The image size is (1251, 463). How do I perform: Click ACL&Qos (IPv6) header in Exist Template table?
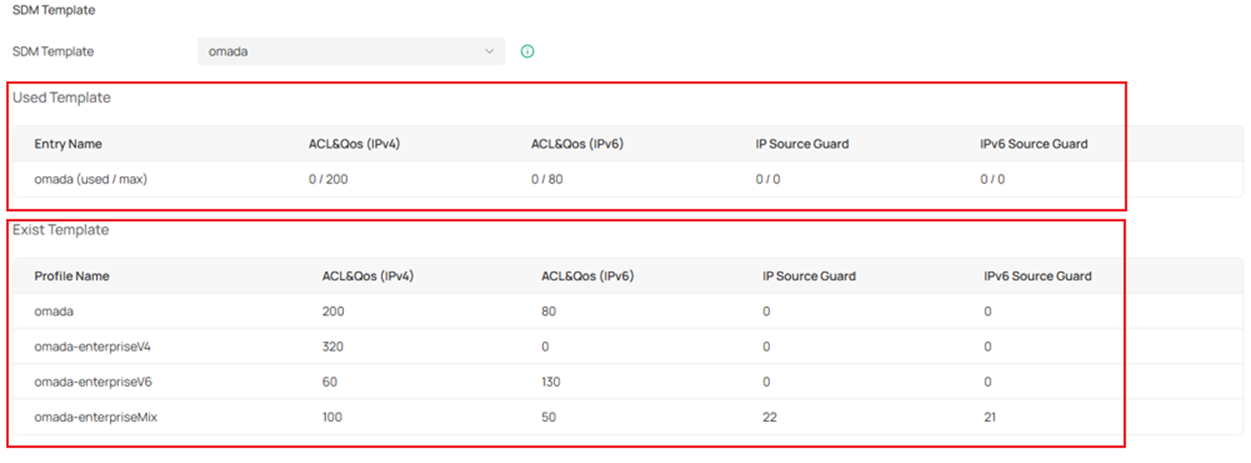point(587,276)
